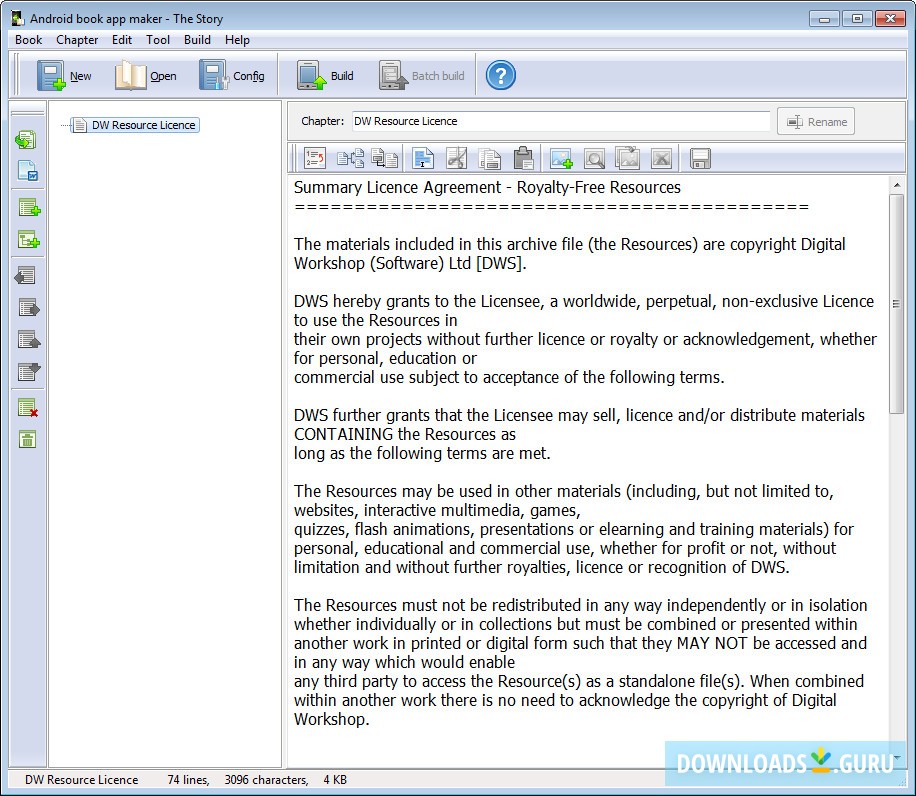Screen dimensions: 916x796
Task: Click the numbered list reorder icon in editor toolbar
Action: pos(315,158)
